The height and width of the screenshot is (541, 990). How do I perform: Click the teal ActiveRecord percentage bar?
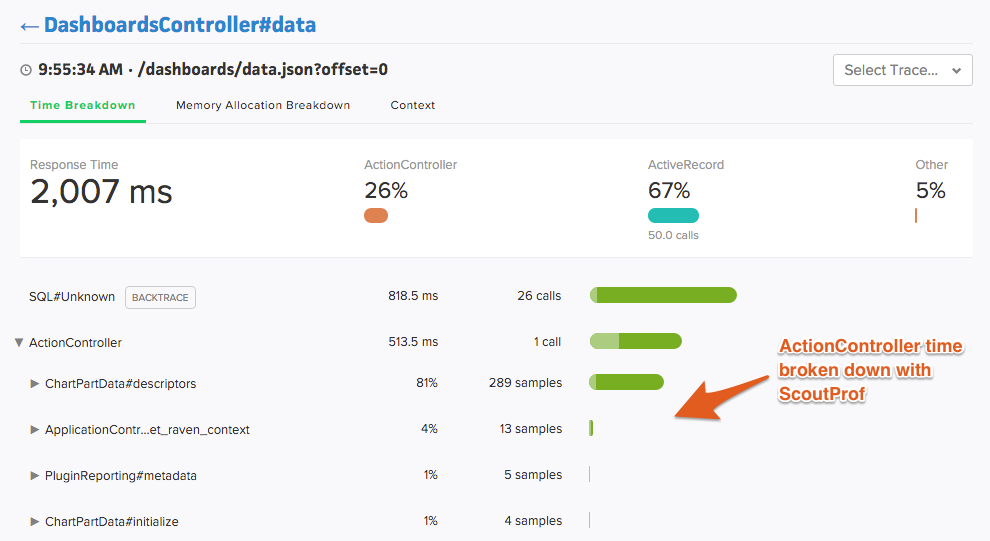673,215
